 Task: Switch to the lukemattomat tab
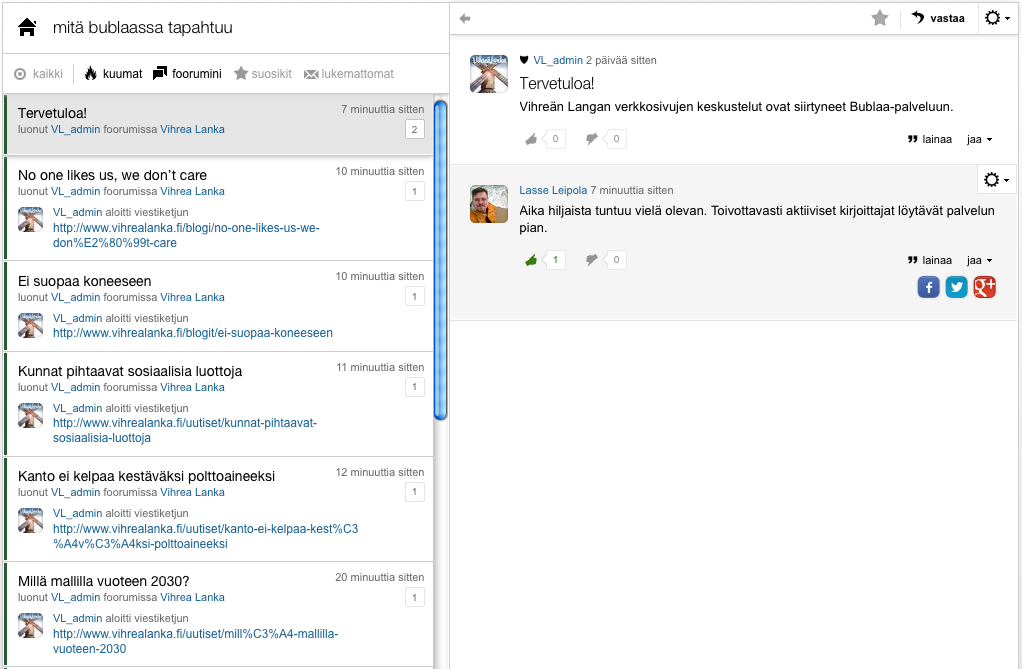coord(349,74)
